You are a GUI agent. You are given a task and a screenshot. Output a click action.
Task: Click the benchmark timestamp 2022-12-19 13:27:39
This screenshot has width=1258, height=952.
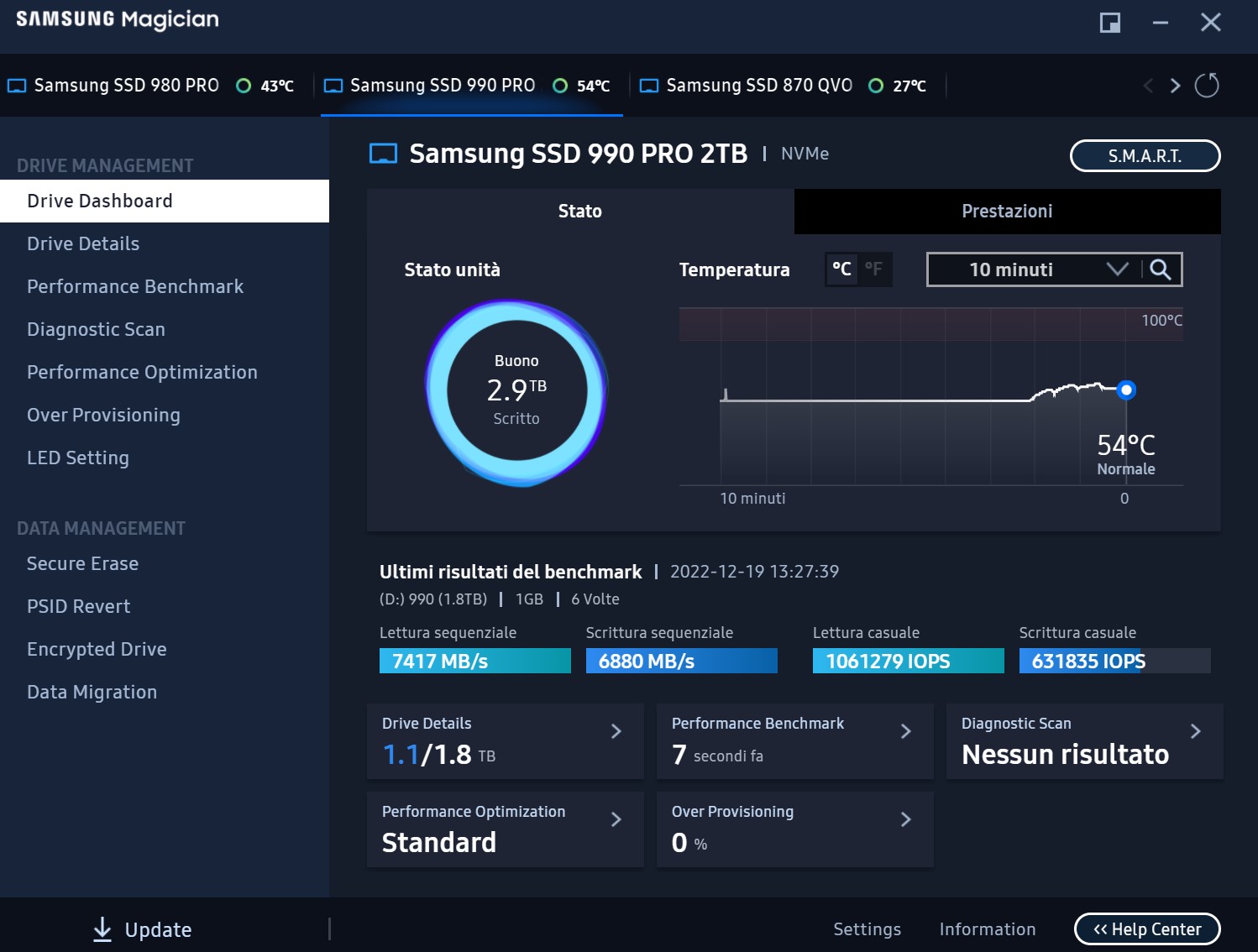coord(754,572)
